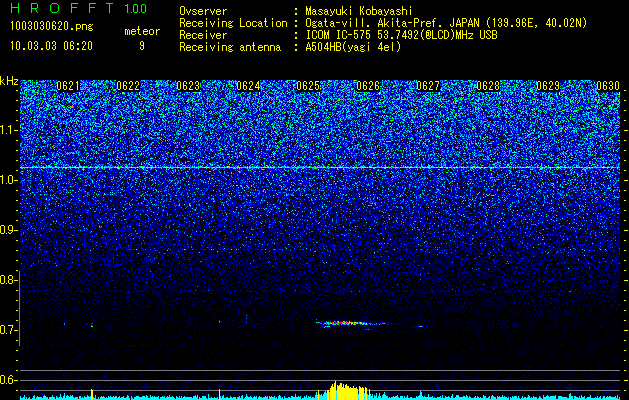Image resolution: width=629 pixels, height=400 pixels.
Task: Click the 0624 time marker
Action: pos(248,86)
